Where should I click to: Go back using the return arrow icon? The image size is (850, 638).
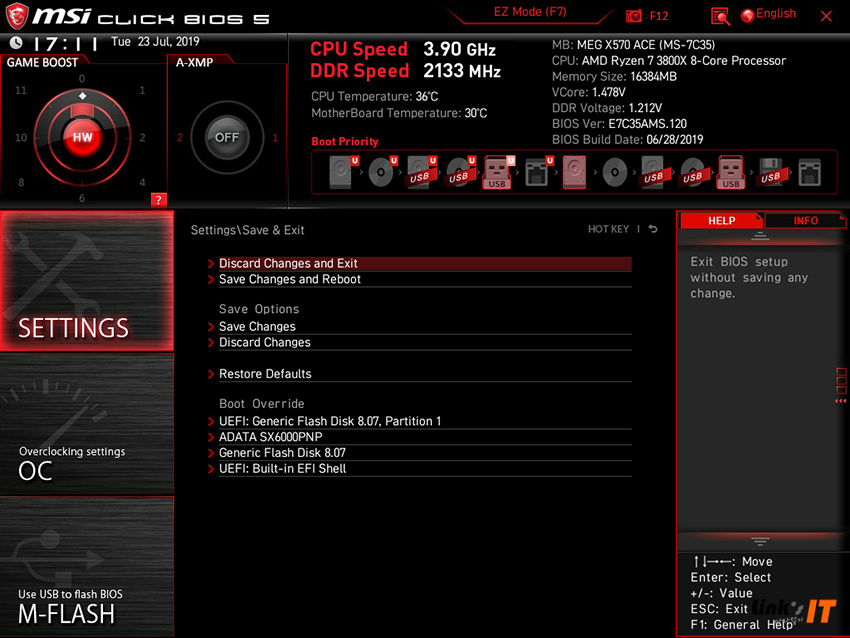[653, 229]
